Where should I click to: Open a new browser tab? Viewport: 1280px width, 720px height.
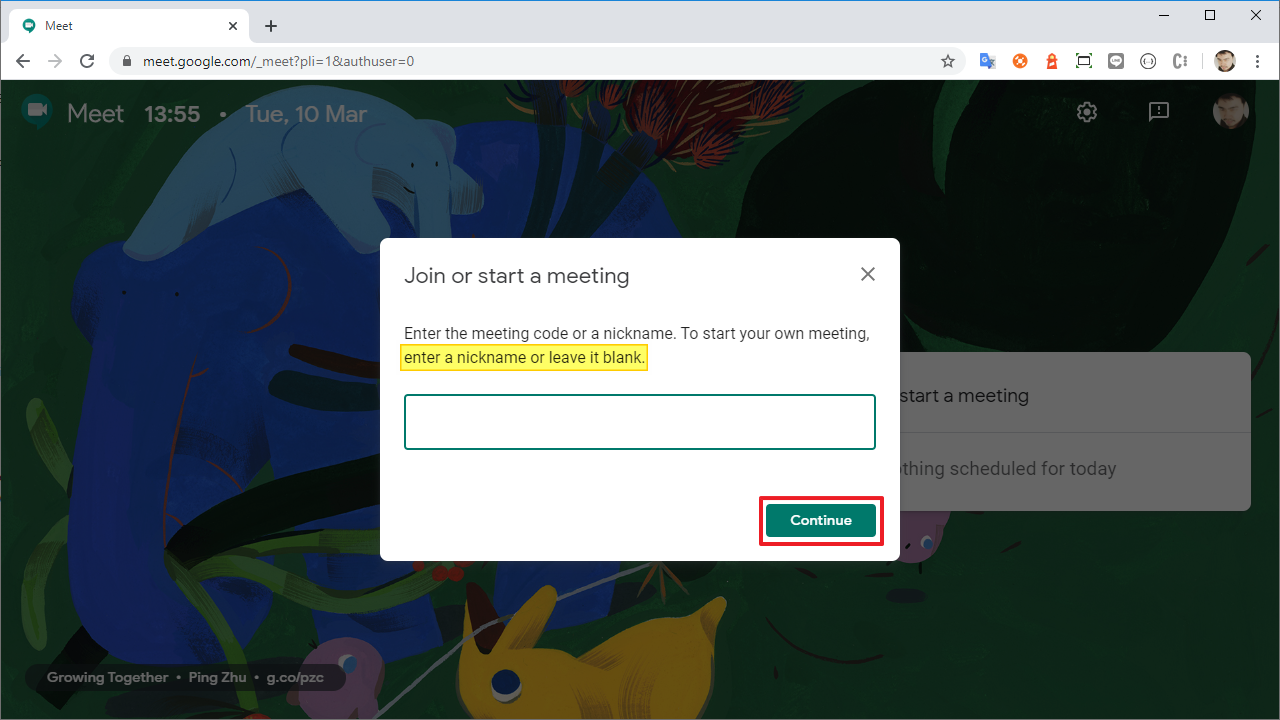[271, 26]
